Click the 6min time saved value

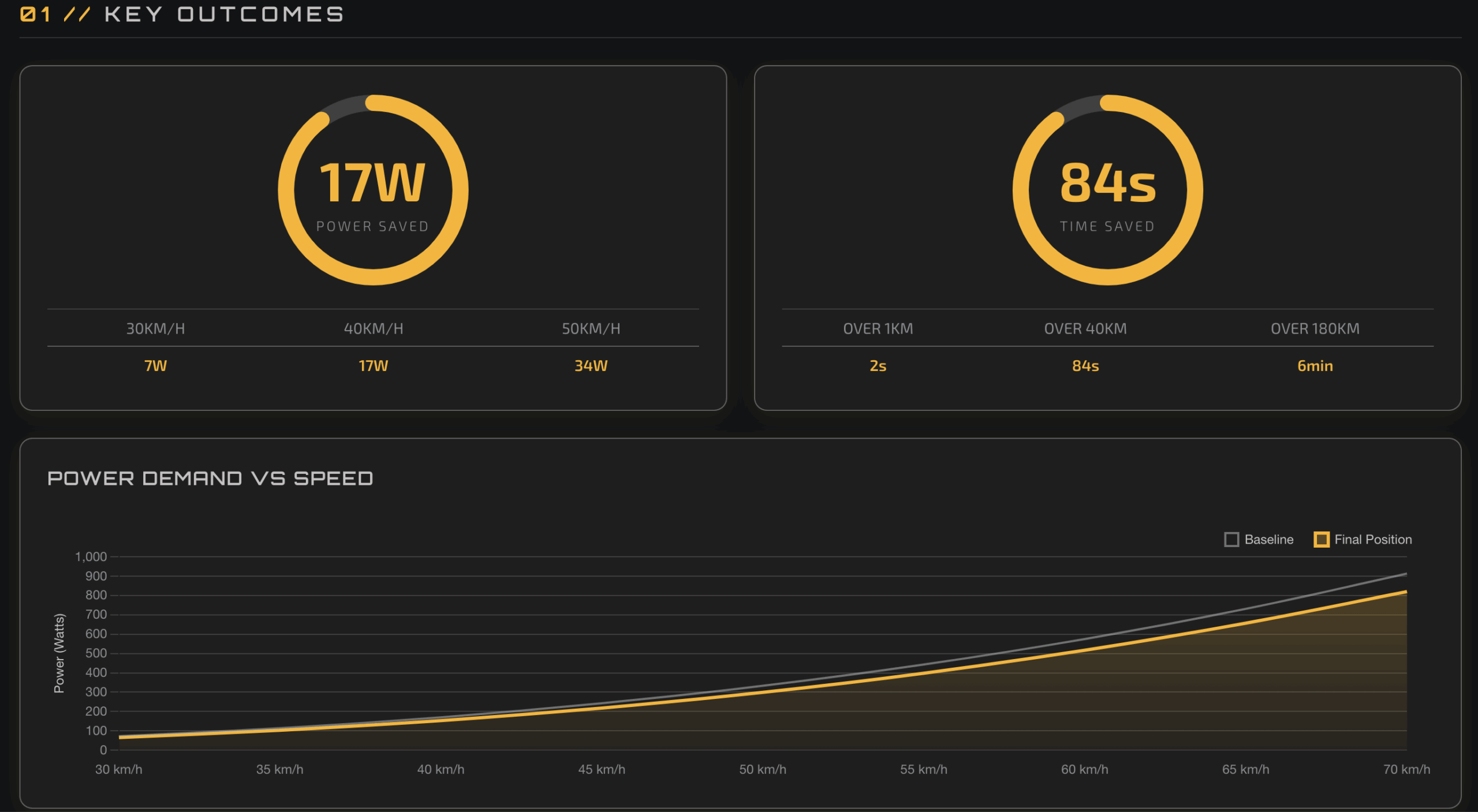[1315, 366]
